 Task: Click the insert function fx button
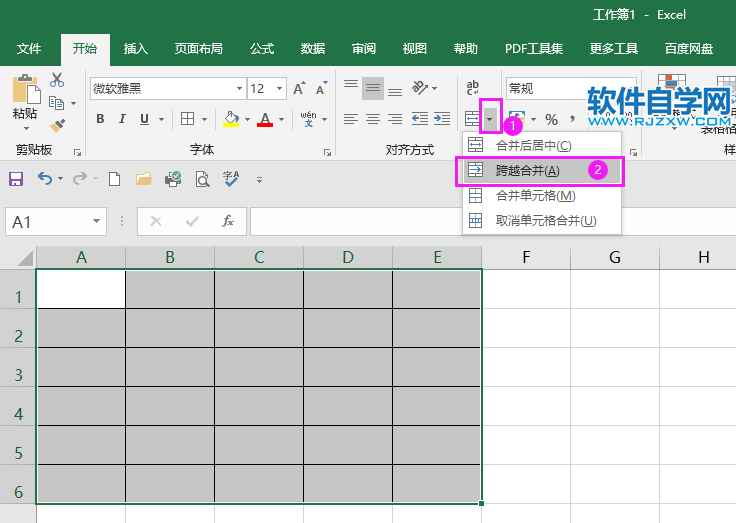[x=228, y=221]
